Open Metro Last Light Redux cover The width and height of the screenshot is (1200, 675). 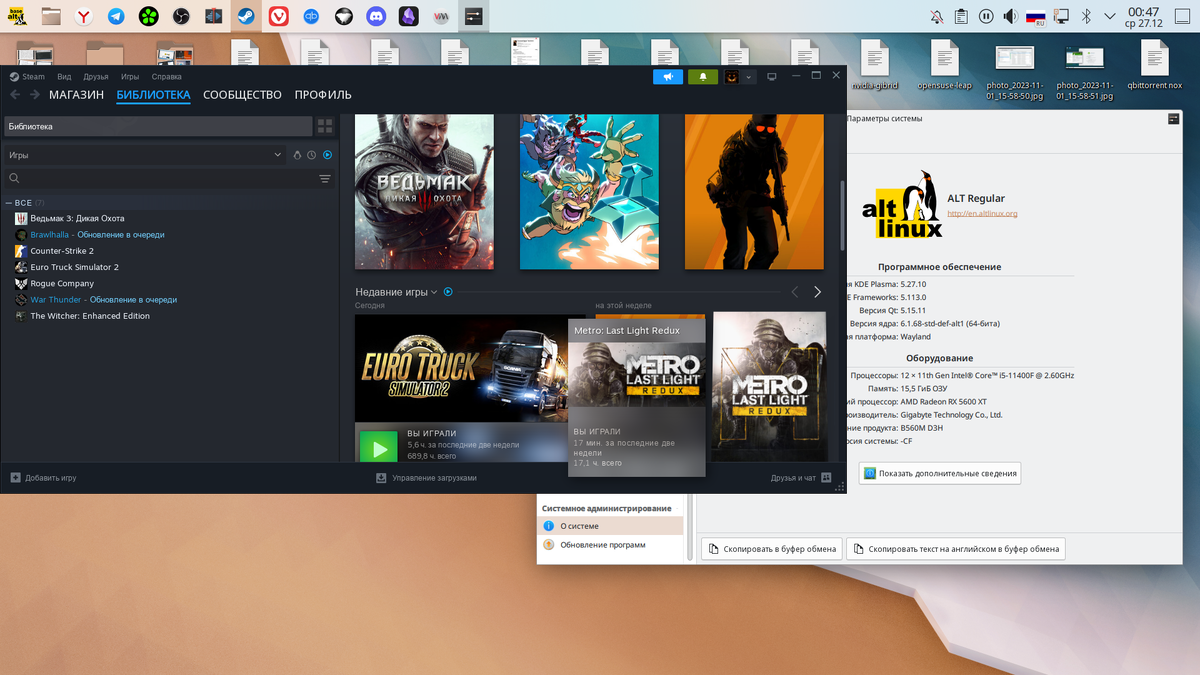(769, 387)
